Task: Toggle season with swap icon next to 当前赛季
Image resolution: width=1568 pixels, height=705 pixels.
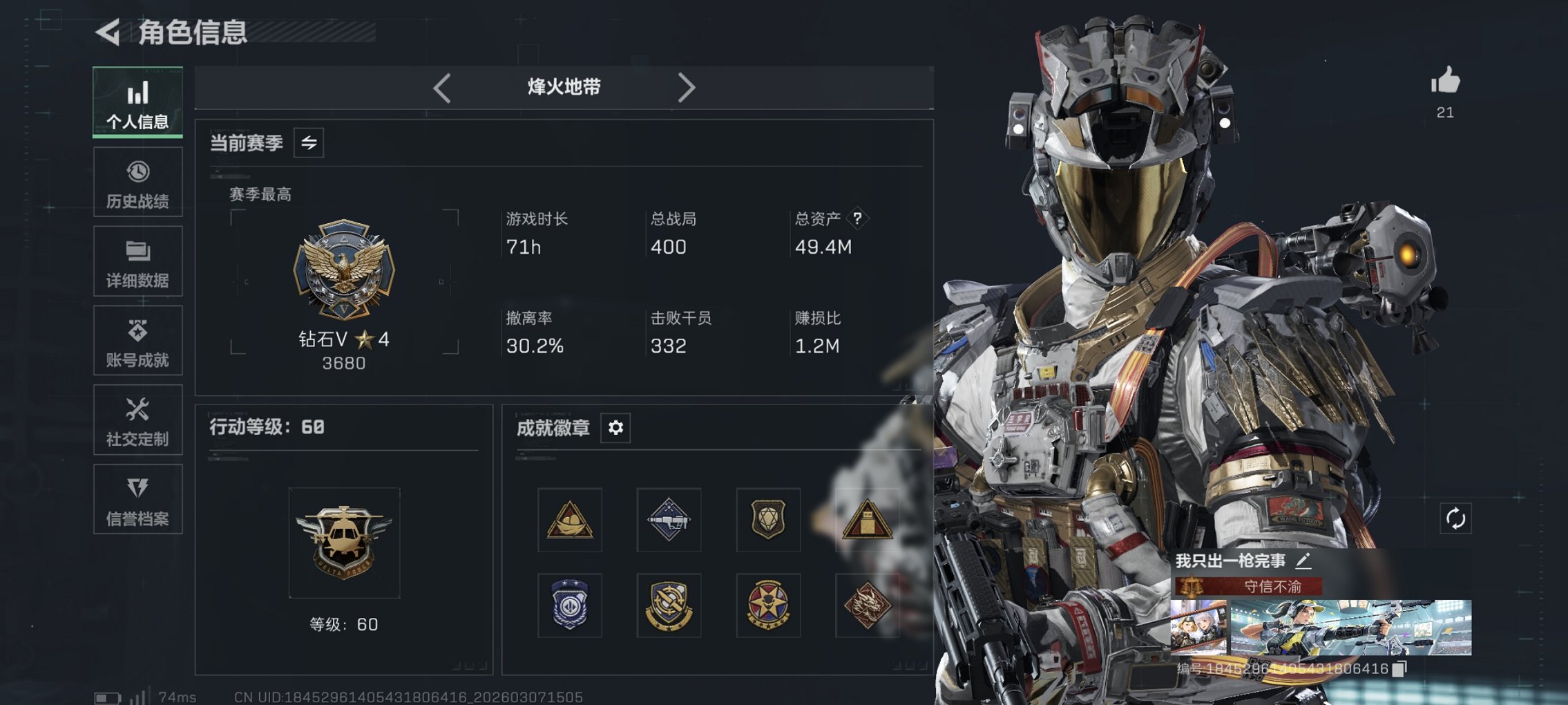Action: point(309,143)
